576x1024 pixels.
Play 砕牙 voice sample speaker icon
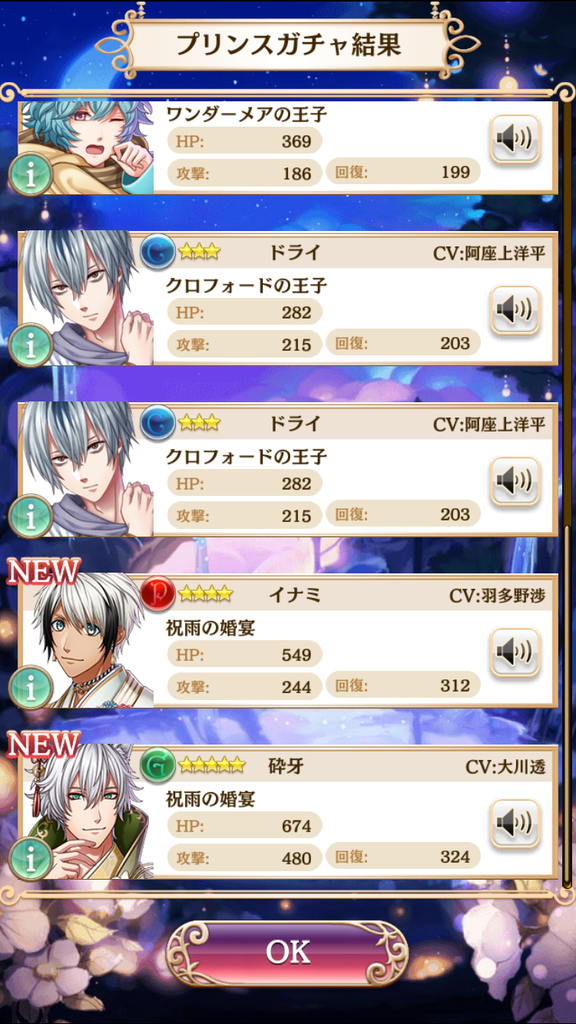coord(515,824)
